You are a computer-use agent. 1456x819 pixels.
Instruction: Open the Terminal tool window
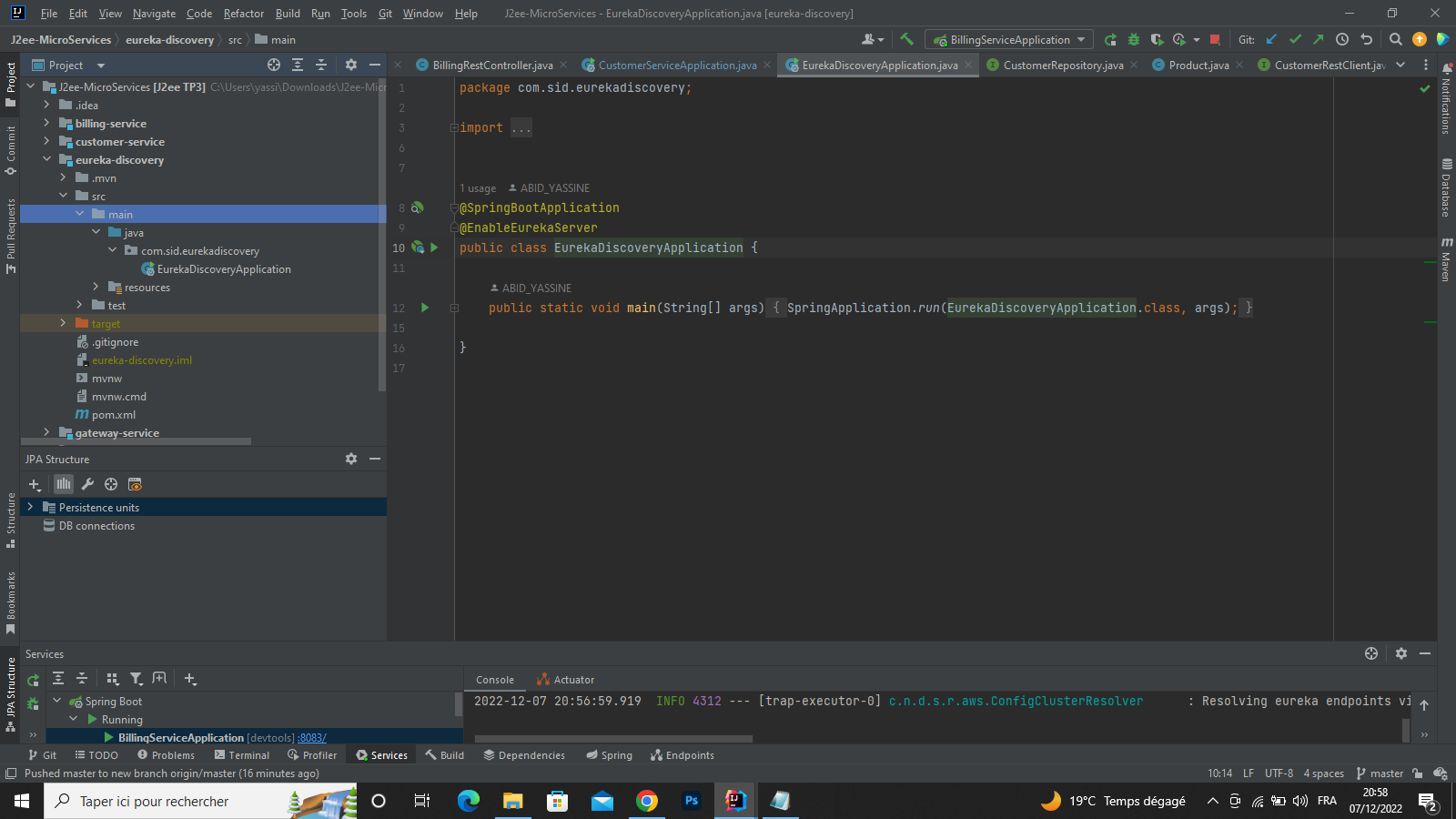point(242,755)
